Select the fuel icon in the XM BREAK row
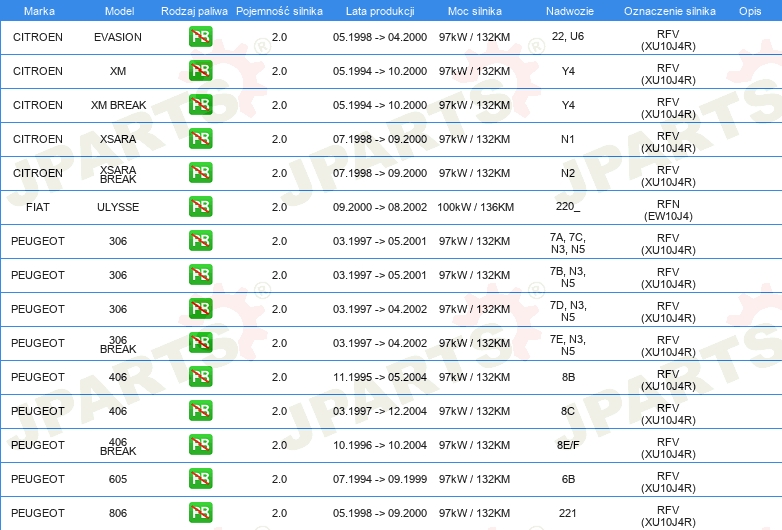The height and width of the screenshot is (530, 782). click(x=200, y=105)
